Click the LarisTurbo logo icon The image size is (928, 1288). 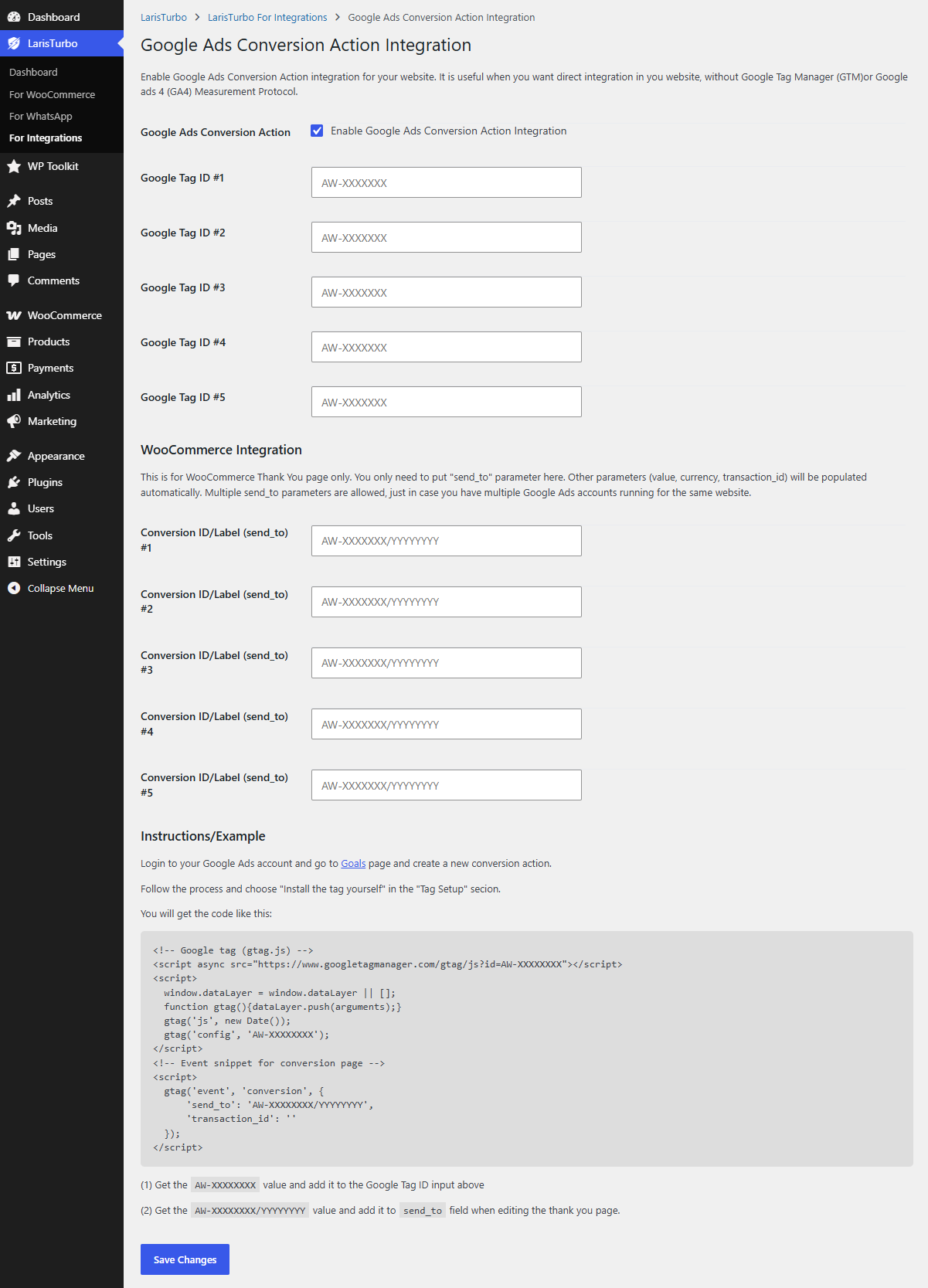(x=14, y=43)
